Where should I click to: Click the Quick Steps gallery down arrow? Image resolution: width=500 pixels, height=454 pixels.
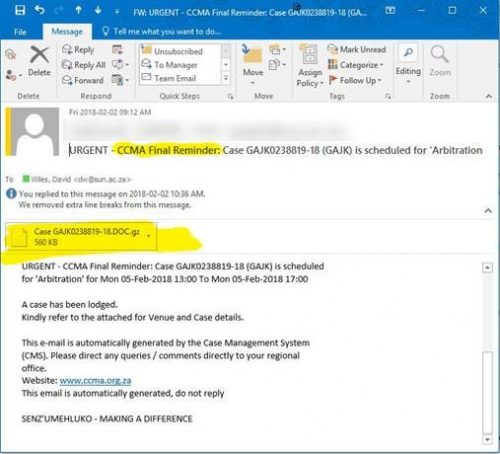click(226, 64)
